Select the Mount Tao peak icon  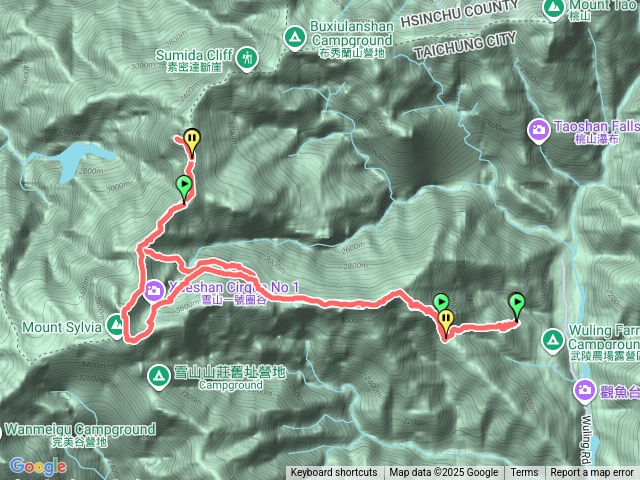pos(553,7)
